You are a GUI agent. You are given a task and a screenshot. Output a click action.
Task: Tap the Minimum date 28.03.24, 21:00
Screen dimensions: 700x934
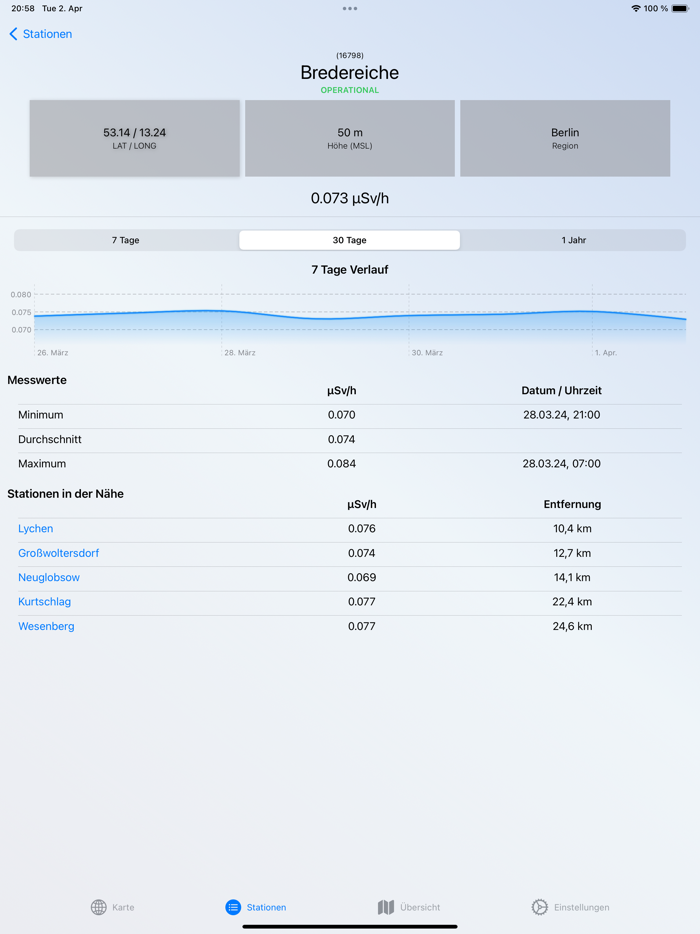(562, 415)
